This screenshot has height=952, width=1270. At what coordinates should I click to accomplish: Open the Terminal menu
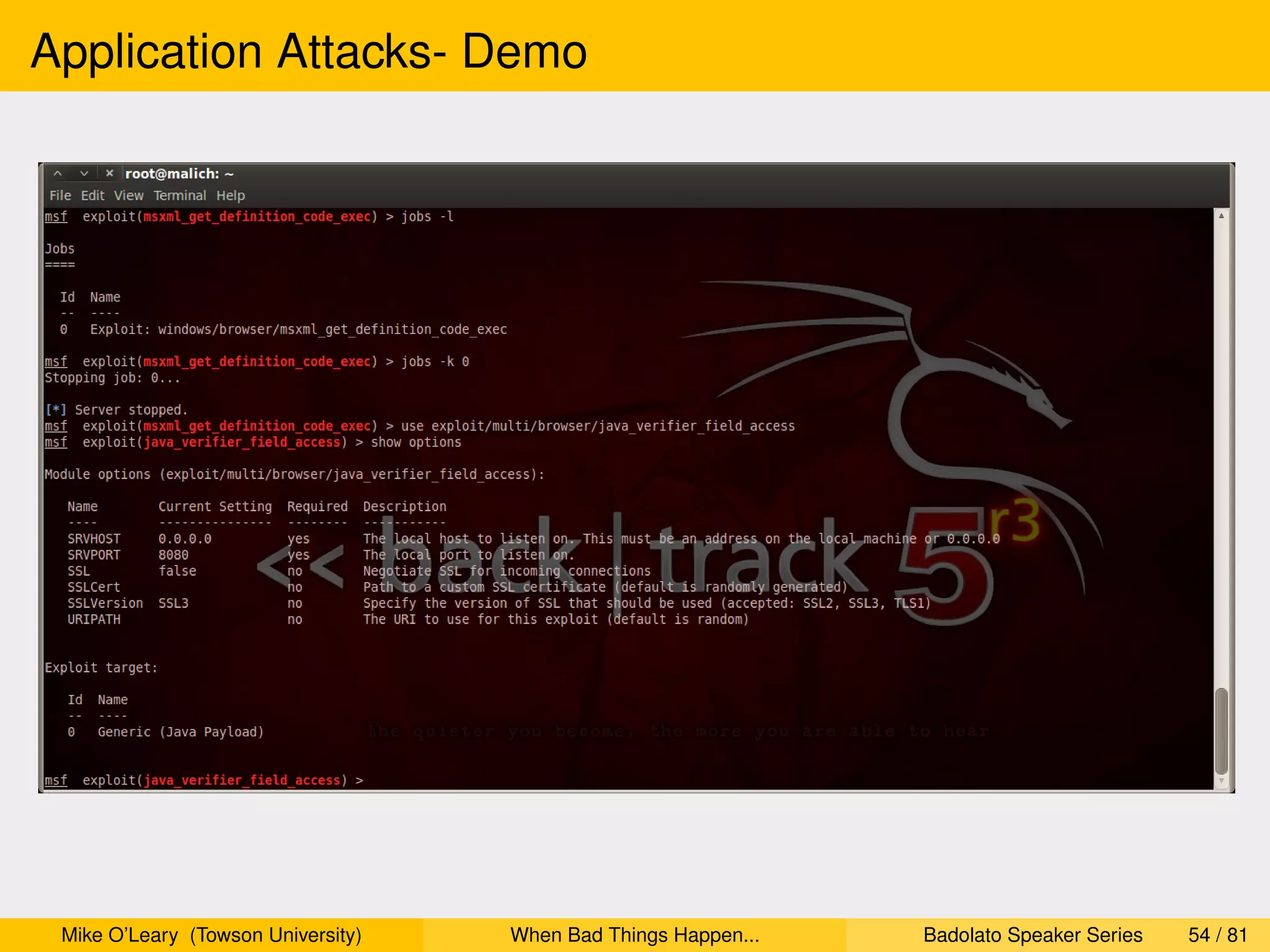pos(180,195)
